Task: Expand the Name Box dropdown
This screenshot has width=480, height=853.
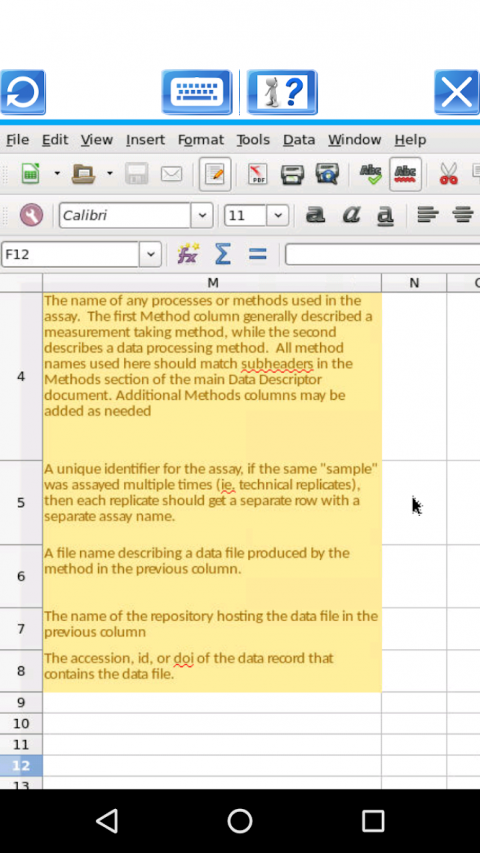Action: pyautogui.click(x=150, y=254)
